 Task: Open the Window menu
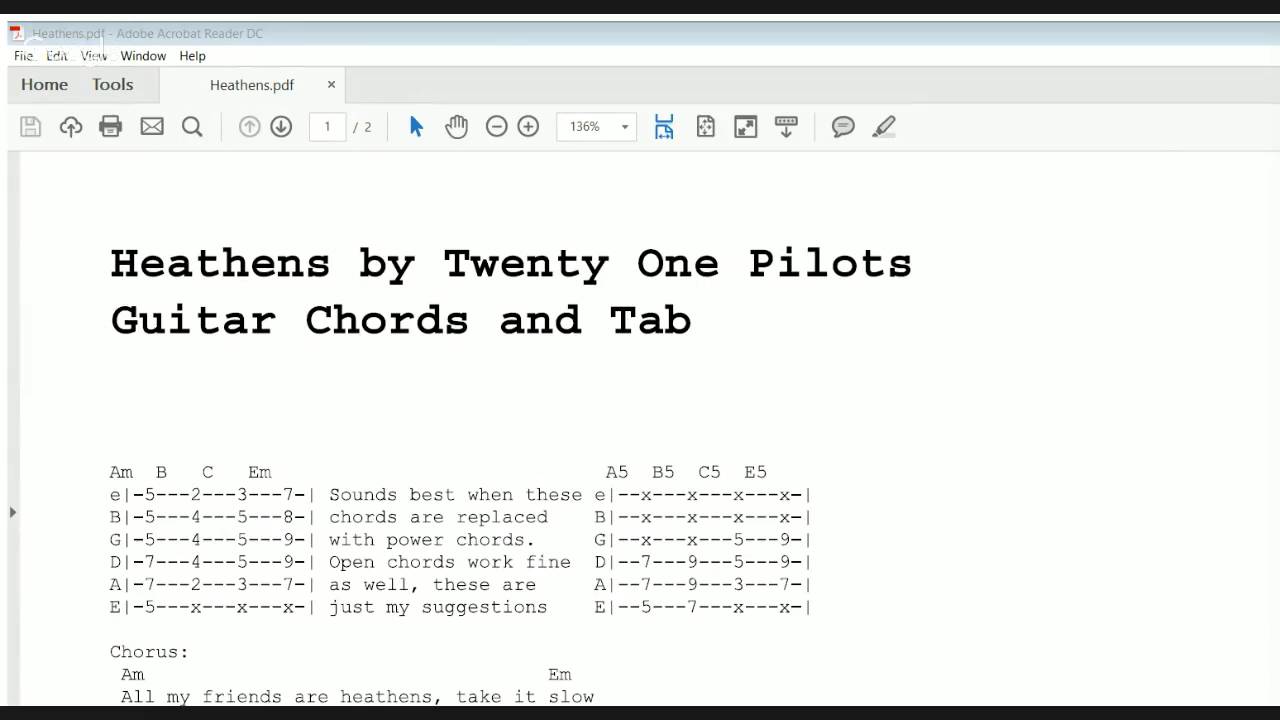pyautogui.click(x=143, y=56)
